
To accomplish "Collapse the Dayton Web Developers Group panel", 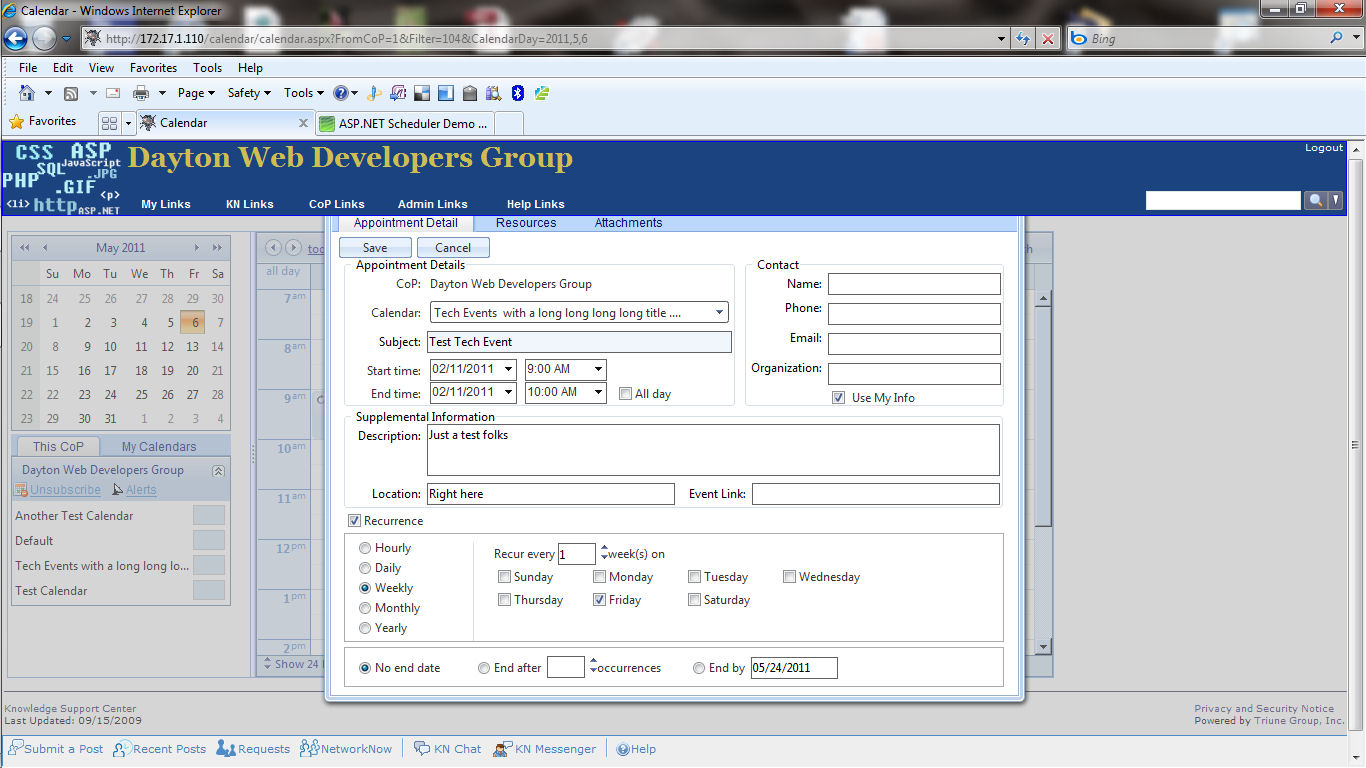I will (x=218, y=470).
